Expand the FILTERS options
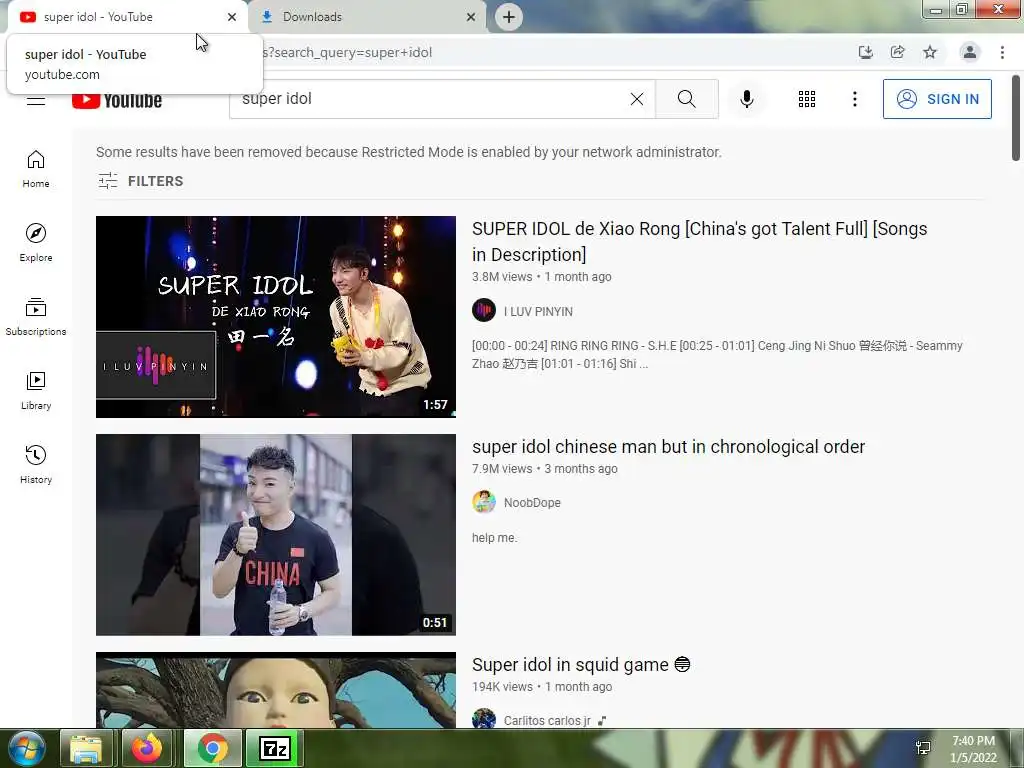This screenshot has width=1024, height=768. (x=140, y=181)
